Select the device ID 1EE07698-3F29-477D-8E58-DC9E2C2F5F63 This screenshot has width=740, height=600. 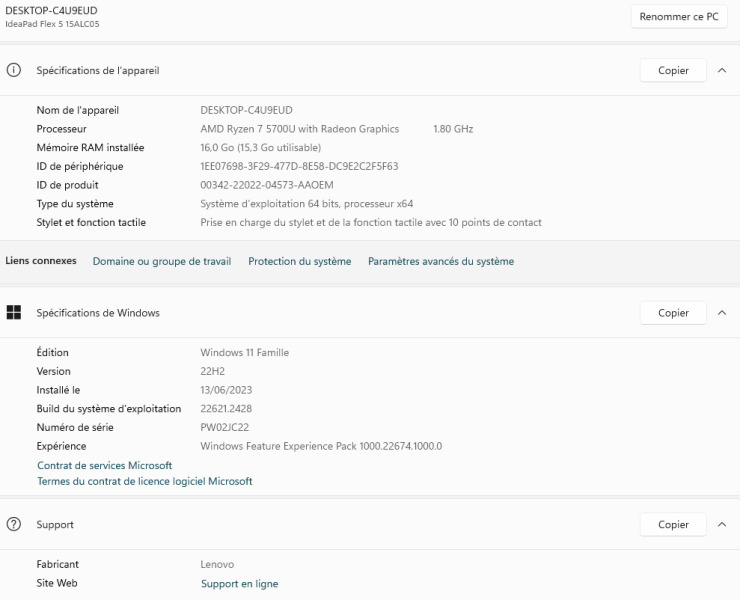point(299,166)
